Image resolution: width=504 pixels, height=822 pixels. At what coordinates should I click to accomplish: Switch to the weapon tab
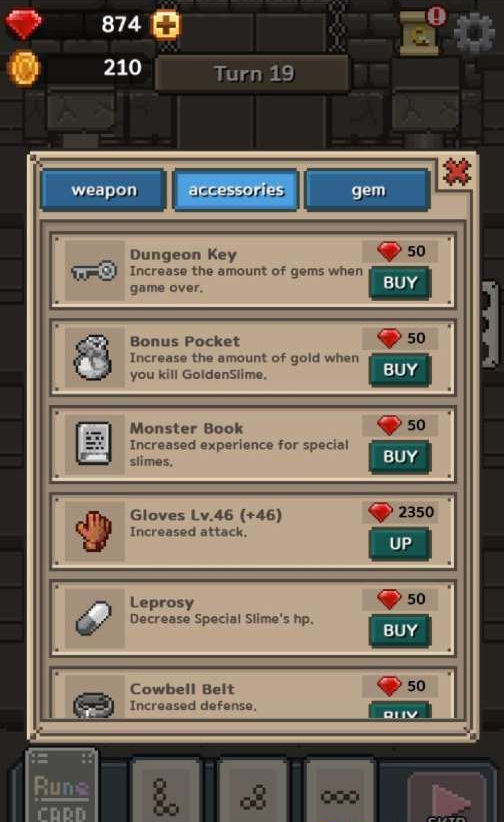point(104,190)
